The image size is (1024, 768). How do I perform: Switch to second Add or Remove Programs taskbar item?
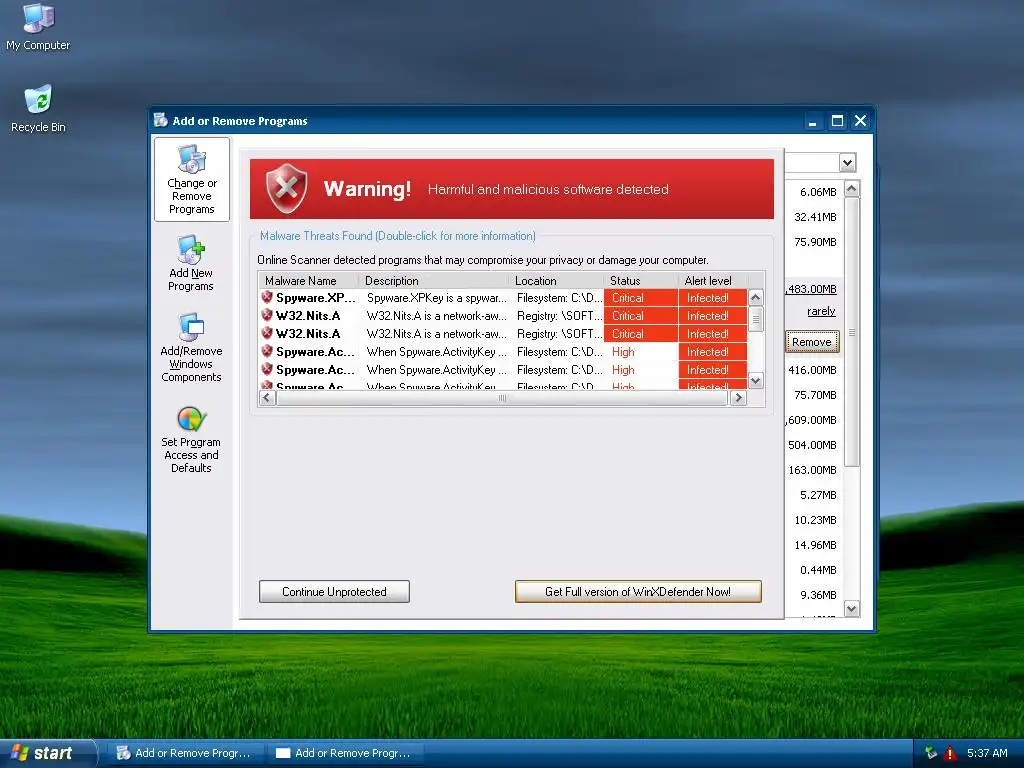click(345, 753)
